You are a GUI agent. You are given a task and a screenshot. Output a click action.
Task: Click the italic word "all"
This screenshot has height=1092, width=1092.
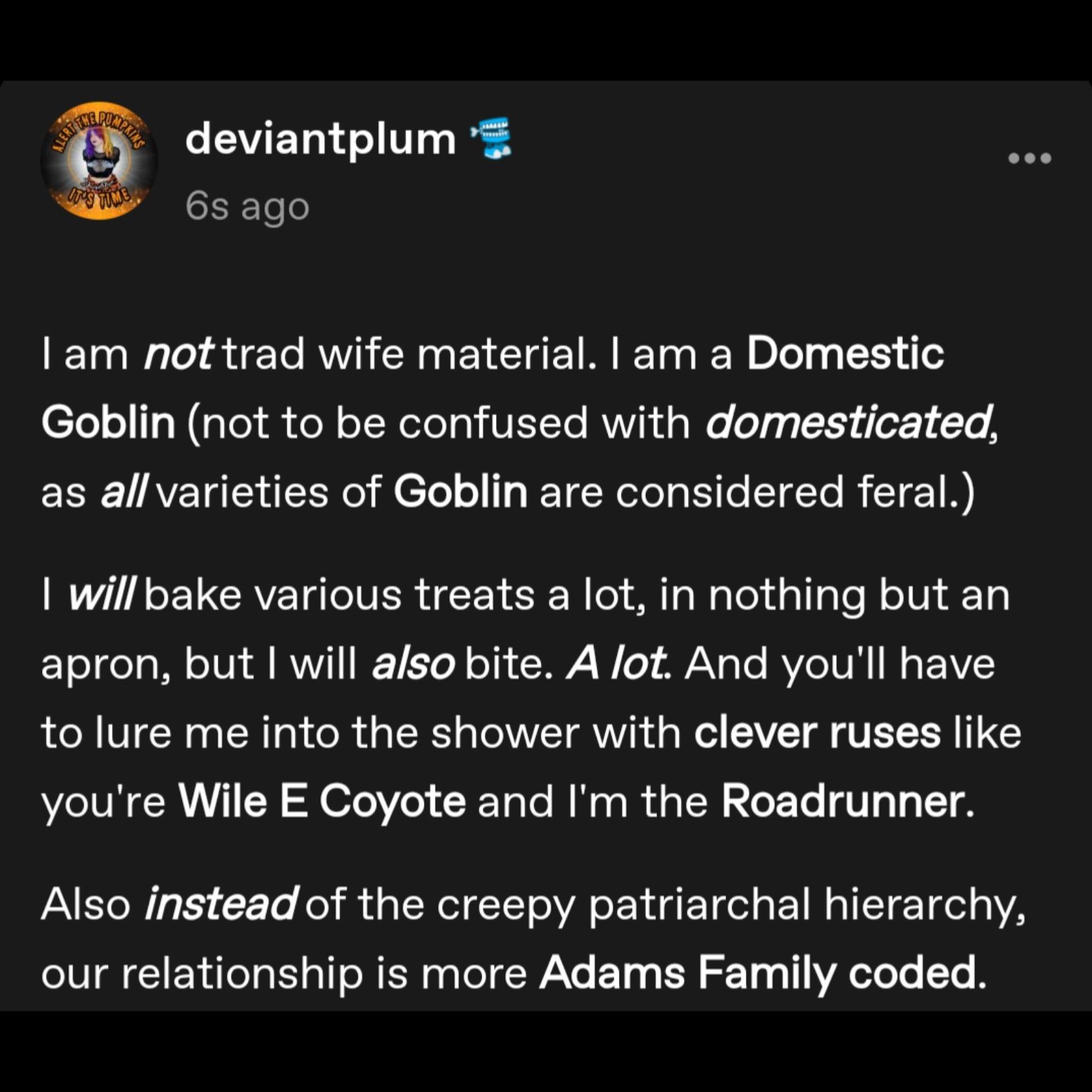point(122,492)
